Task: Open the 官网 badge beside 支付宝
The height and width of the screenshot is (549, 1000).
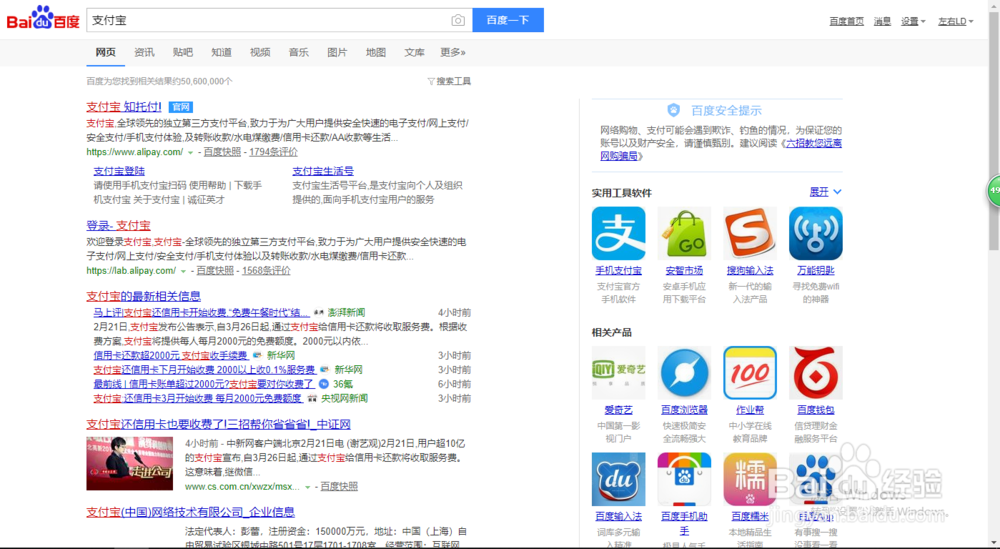Action: click(180, 107)
